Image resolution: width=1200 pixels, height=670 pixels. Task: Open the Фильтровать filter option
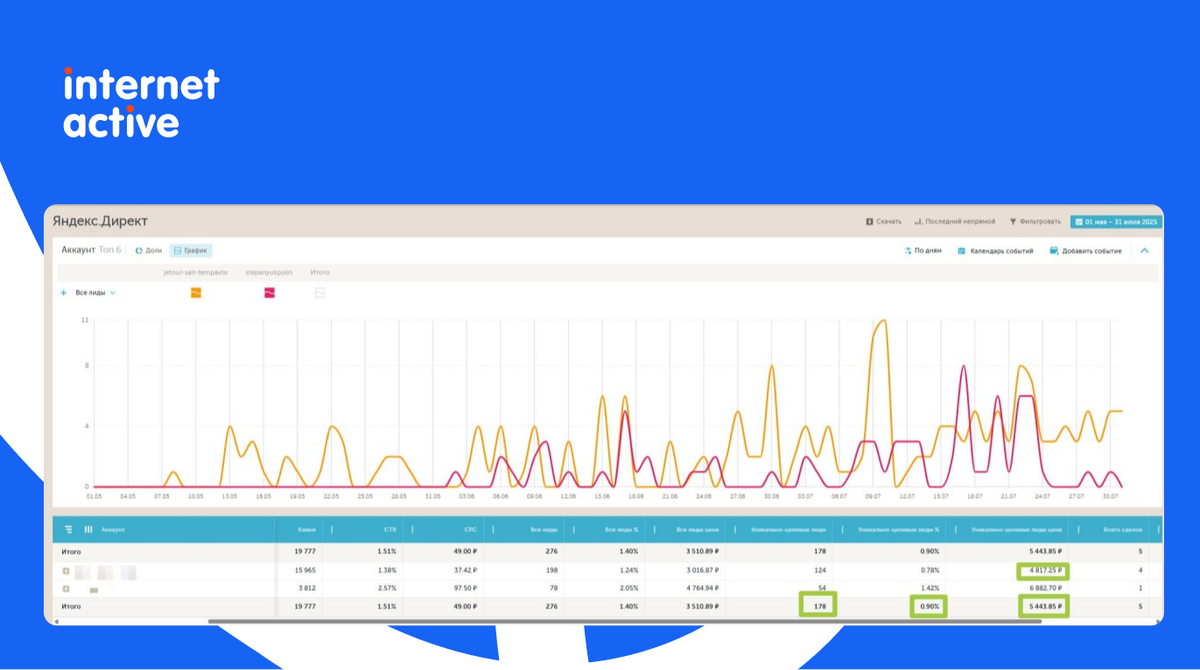coord(1034,221)
